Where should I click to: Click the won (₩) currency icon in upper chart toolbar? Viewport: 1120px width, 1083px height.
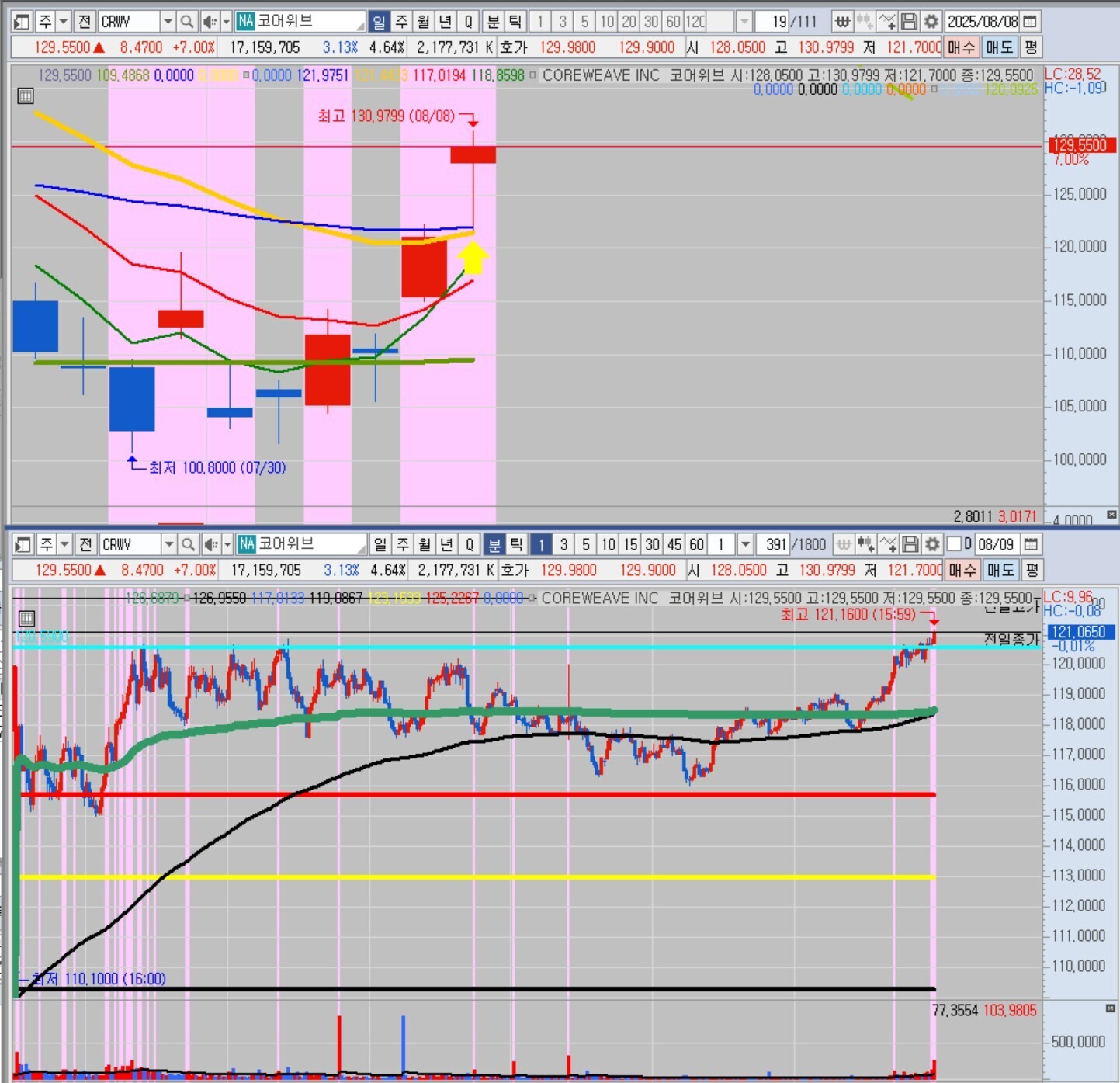coord(842,21)
